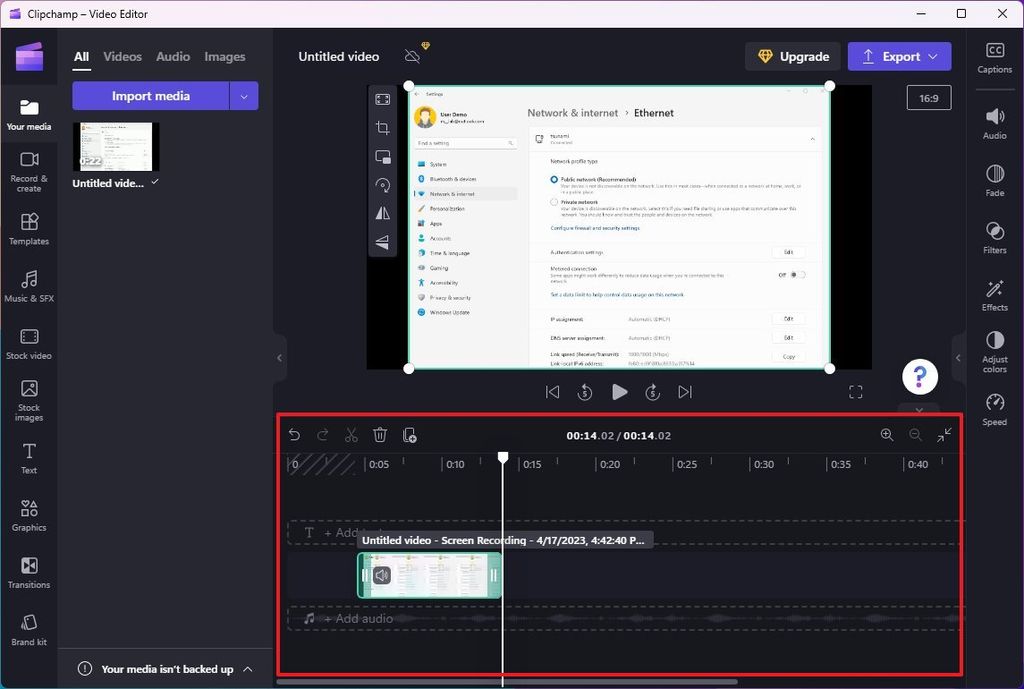
Task: Select the Picture-in-picture icon
Action: click(383, 157)
